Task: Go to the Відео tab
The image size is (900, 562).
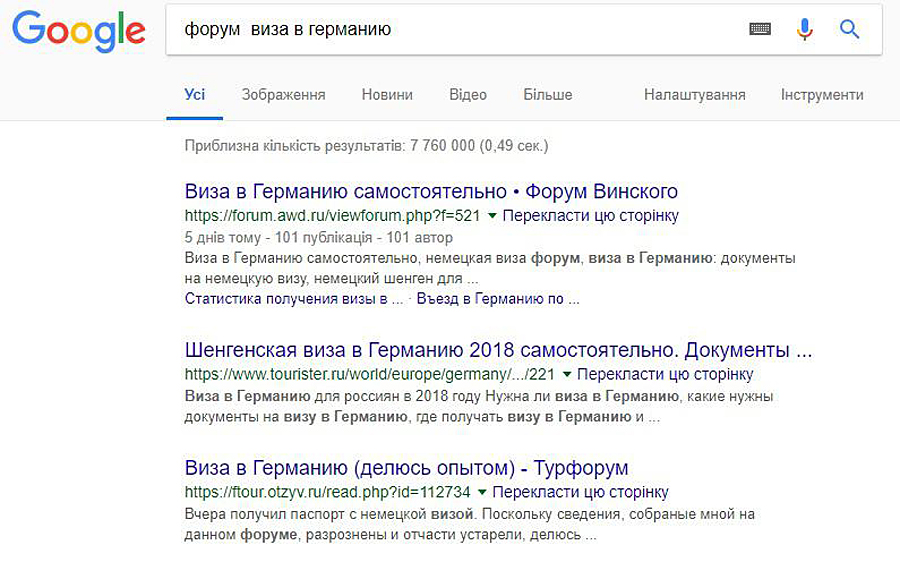Action: tap(467, 95)
